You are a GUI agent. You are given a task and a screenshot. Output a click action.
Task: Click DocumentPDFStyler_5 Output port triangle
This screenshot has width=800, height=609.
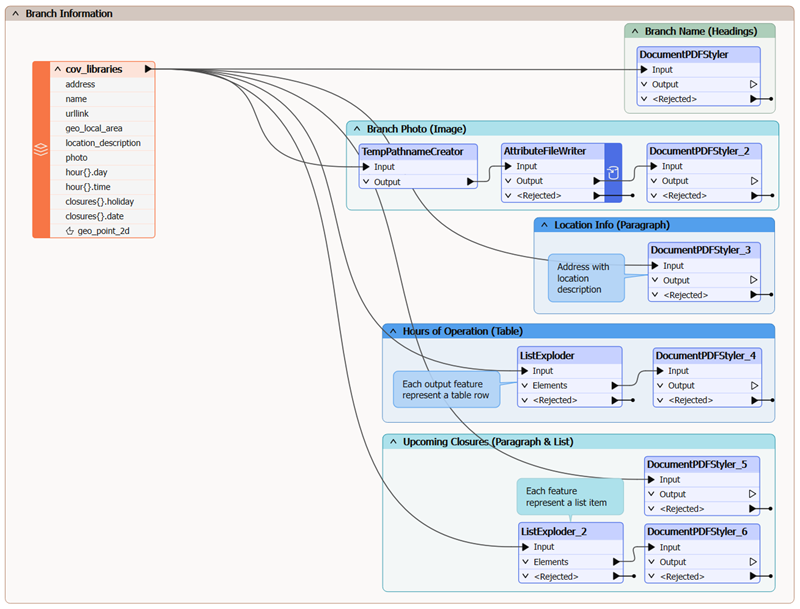(753, 494)
